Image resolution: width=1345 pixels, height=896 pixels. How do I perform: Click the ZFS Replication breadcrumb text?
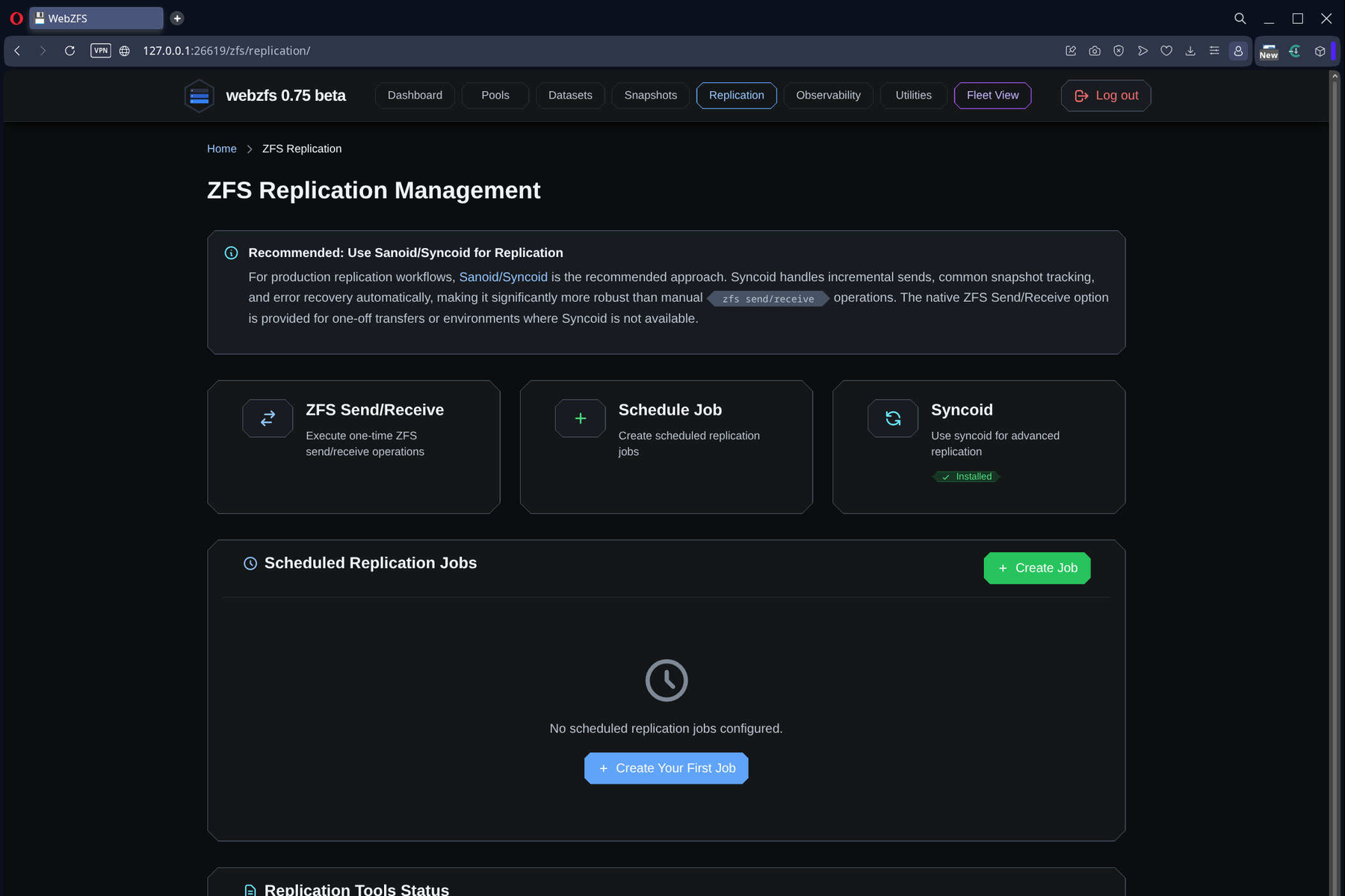302,149
